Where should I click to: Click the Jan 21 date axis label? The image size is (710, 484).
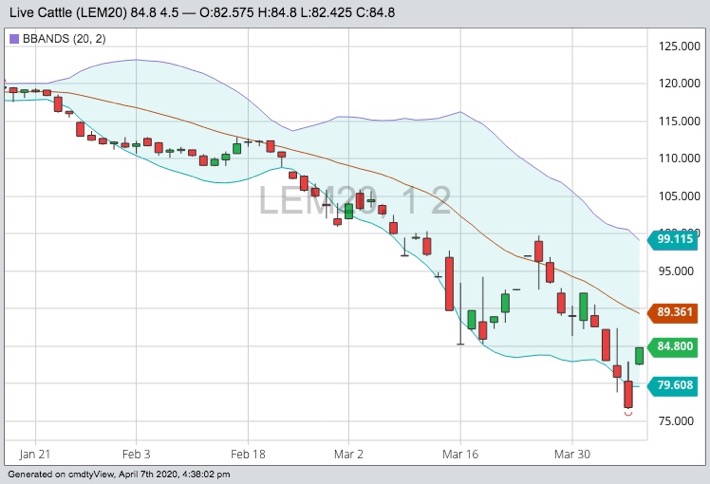(x=34, y=454)
